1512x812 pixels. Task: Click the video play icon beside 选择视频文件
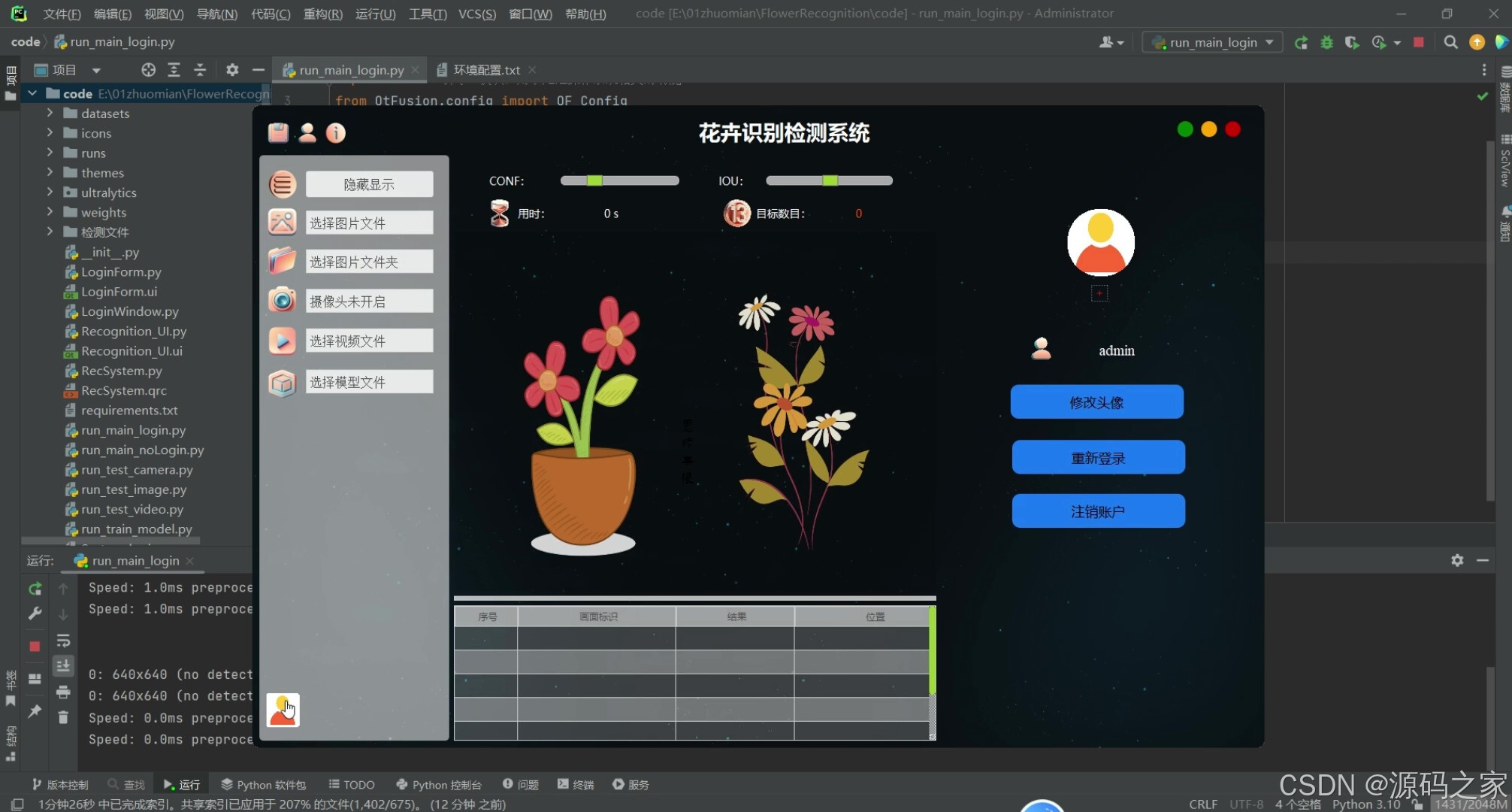coord(282,341)
